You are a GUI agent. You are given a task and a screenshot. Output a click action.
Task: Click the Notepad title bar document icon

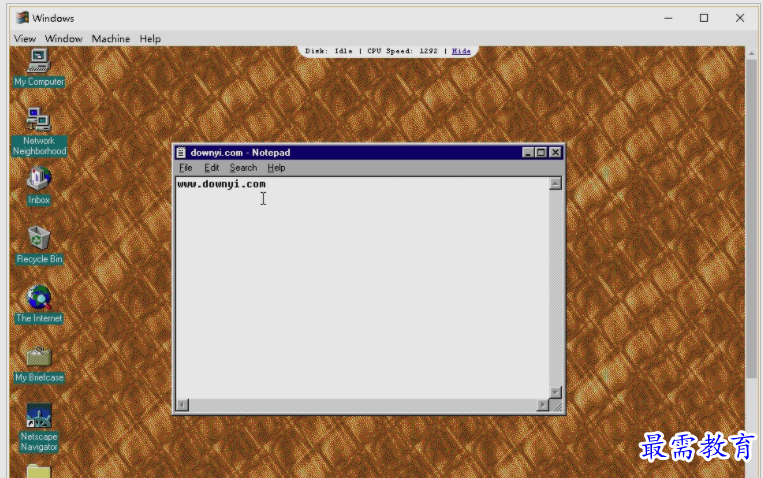181,152
